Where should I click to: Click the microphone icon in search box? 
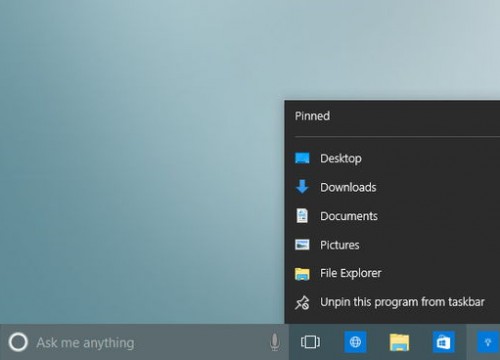coord(275,342)
